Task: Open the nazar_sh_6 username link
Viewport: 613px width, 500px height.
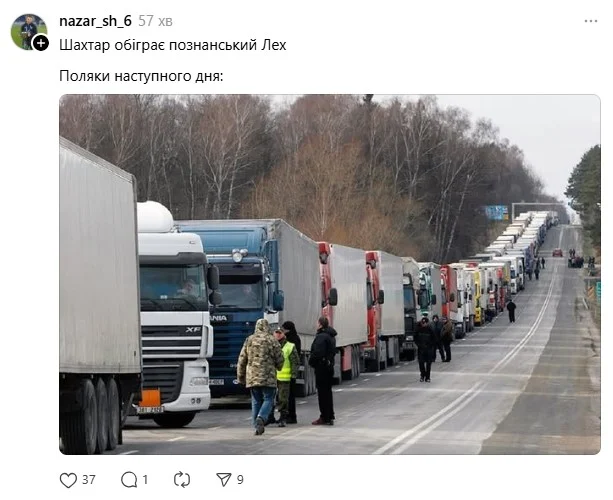Action: point(95,21)
